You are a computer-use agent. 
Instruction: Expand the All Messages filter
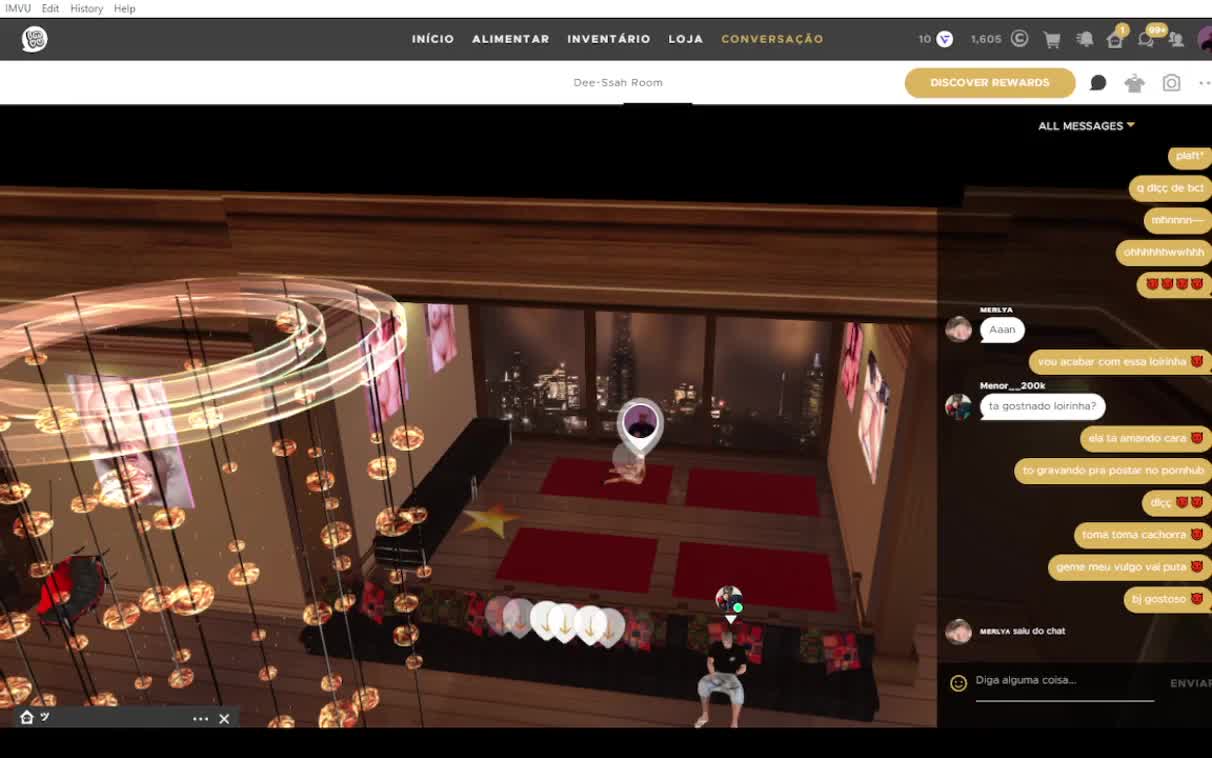pos(1086,126)
